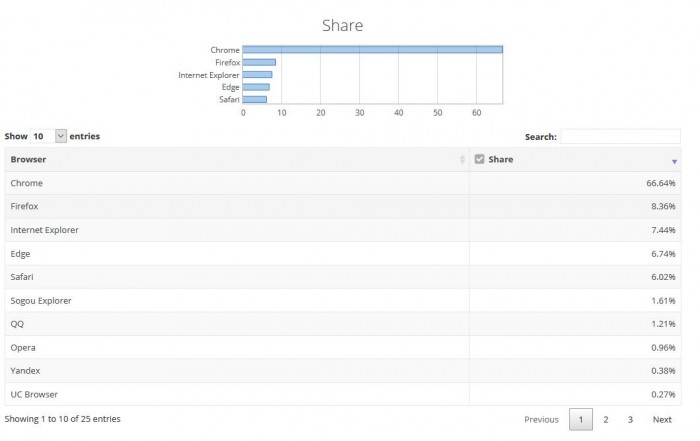Image resolution: width=700 pixels, height=441 pixels.
Task: Select the current page 1 button
Action: (x=581, y=419)
